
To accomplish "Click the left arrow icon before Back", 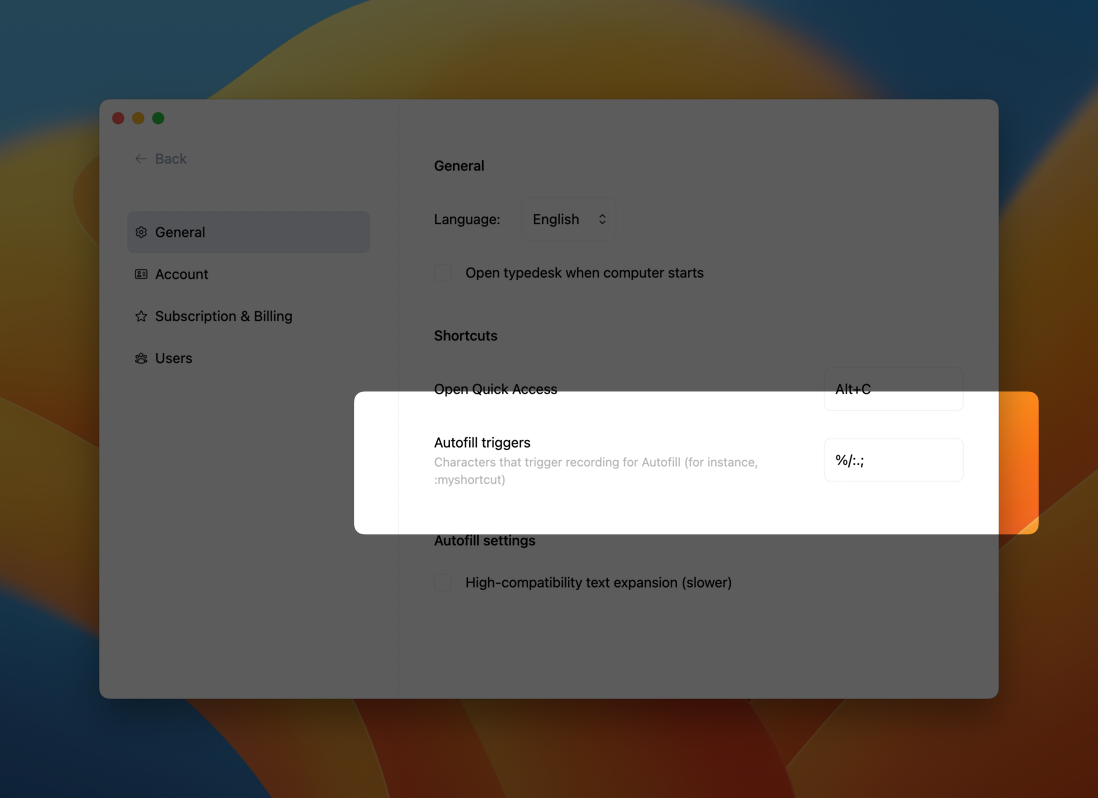I will pyautogui.click(x=140, y=158).
